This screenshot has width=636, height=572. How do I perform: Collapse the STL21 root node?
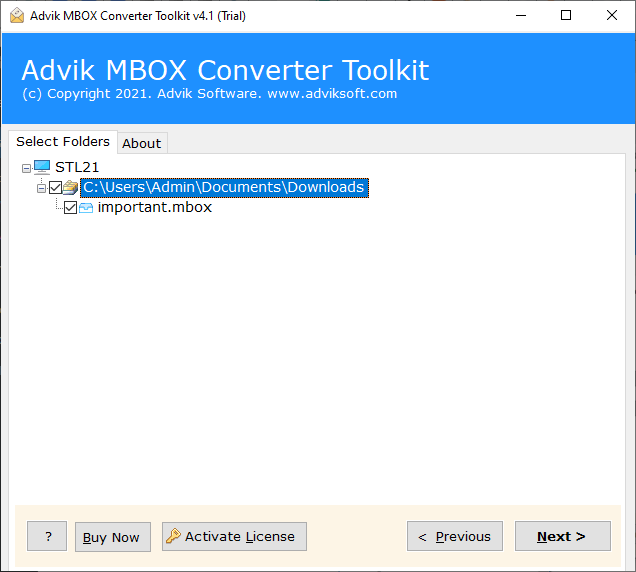pyautogui.click(x=26, y=168)
